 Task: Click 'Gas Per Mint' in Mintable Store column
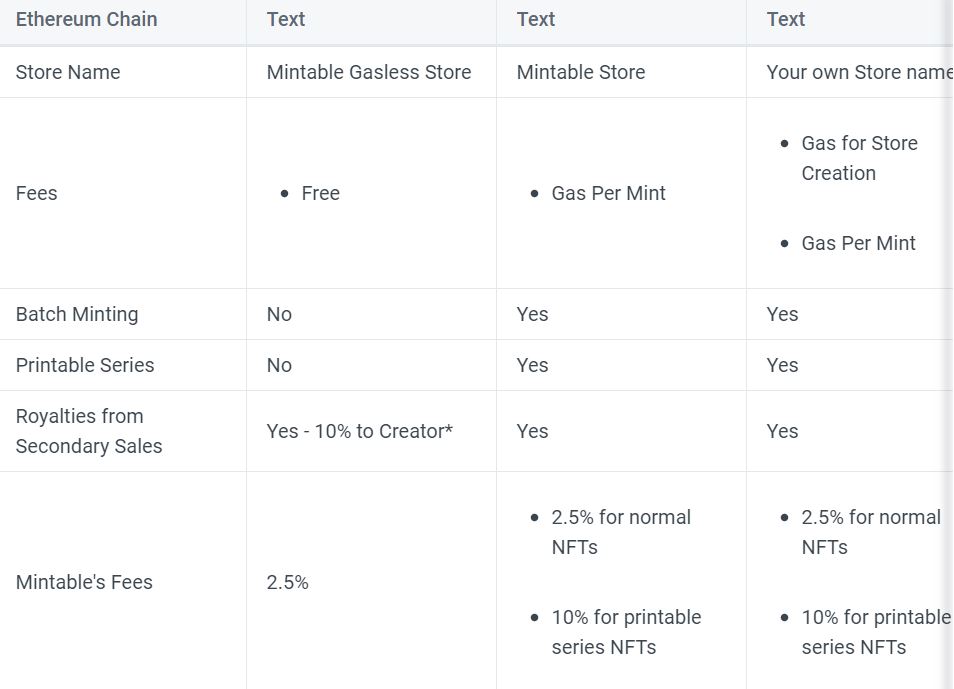pyautogui.click(x=608, y=193)
